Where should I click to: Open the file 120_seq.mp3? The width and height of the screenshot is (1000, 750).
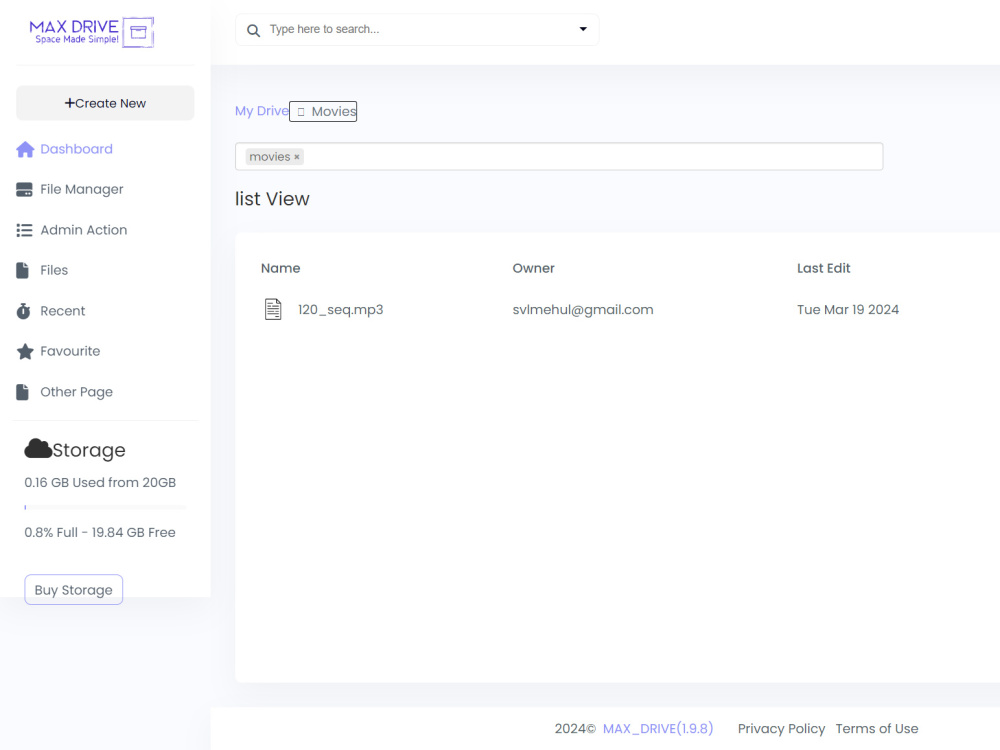pyautogui.click(x=341, y=310)
